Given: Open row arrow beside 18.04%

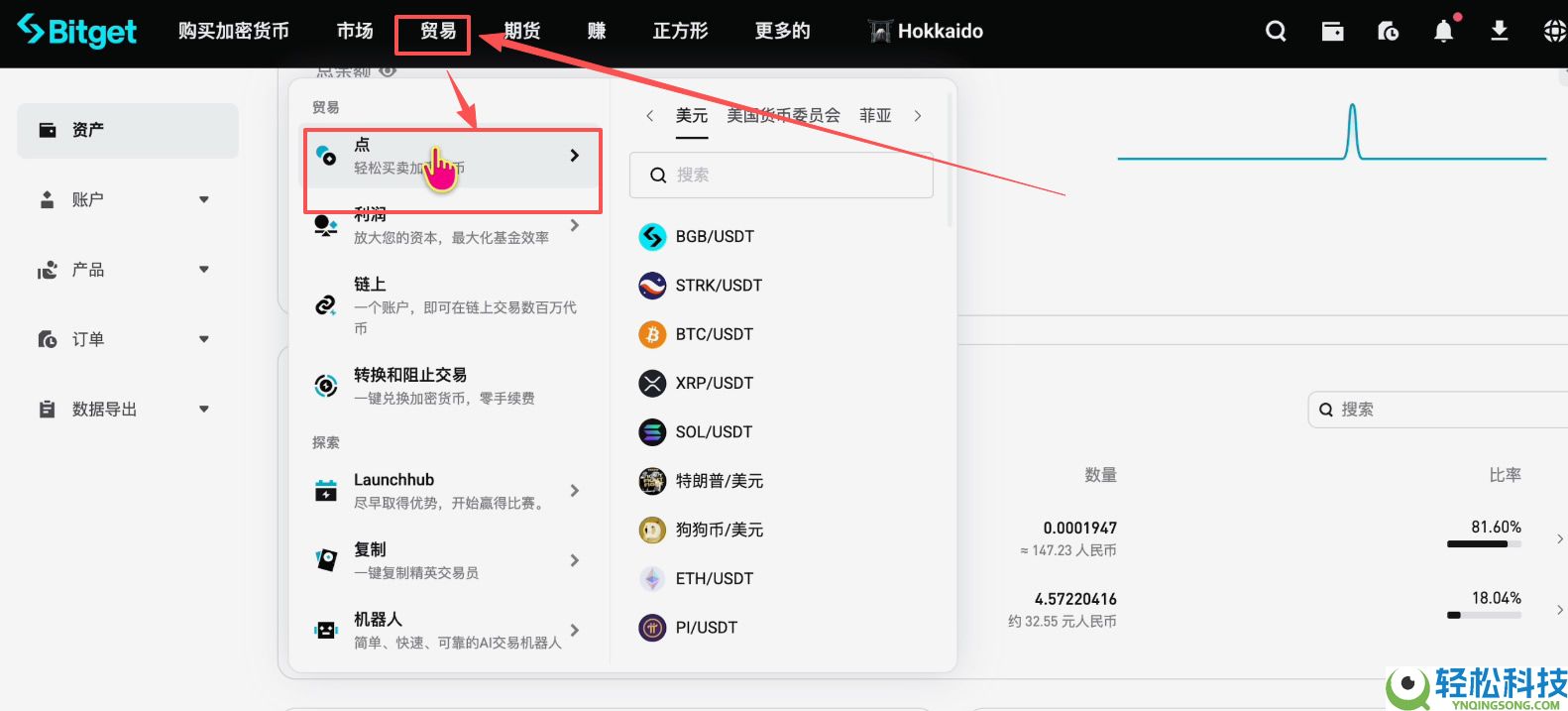Looking at the screenshot, I should click(1560, 611).
